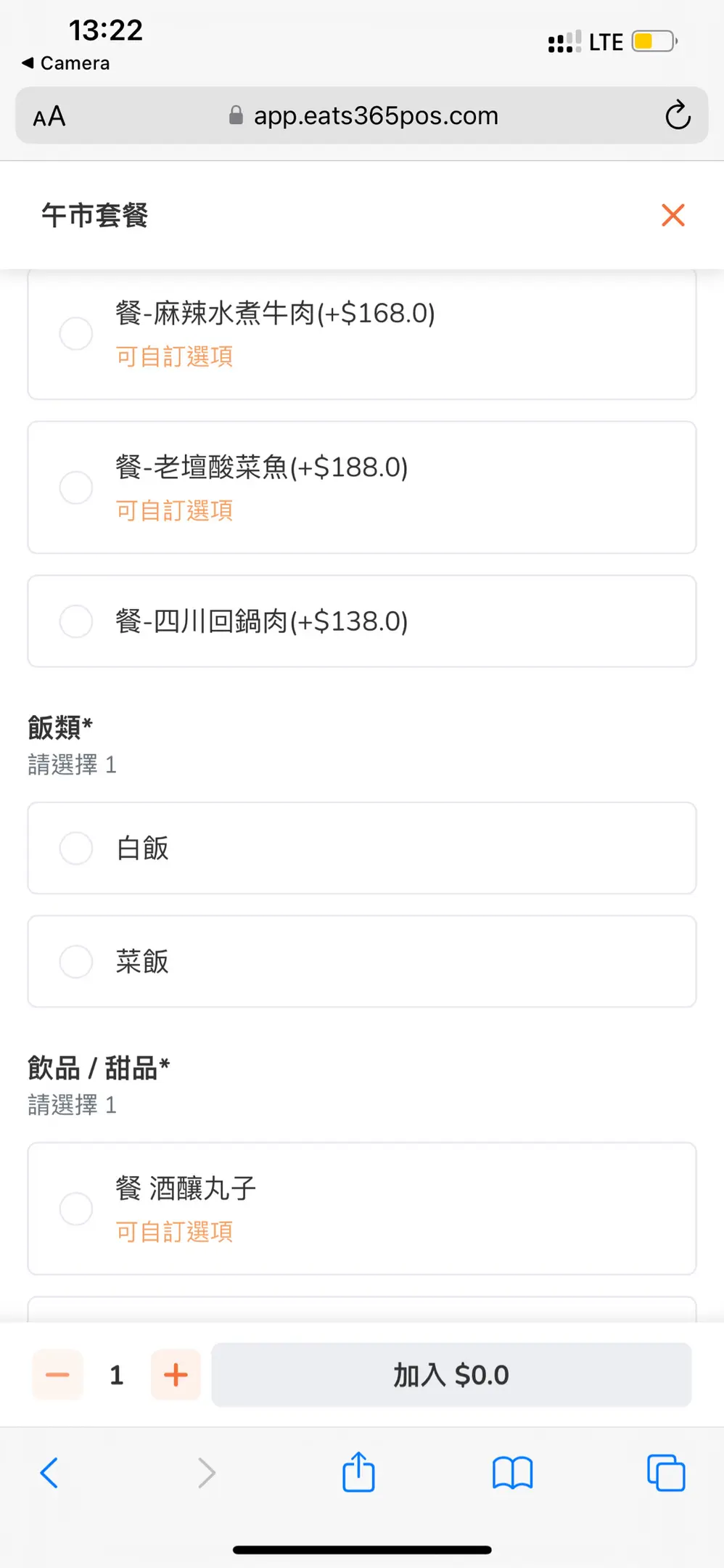Pick 白飯 as rice type
Image resolution: width=724 pixels, height=1568 pixels.
click(x=76, y=848)
